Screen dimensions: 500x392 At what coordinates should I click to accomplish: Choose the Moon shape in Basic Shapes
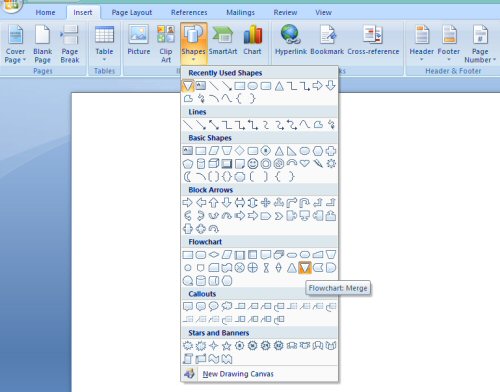click(188, 177)
